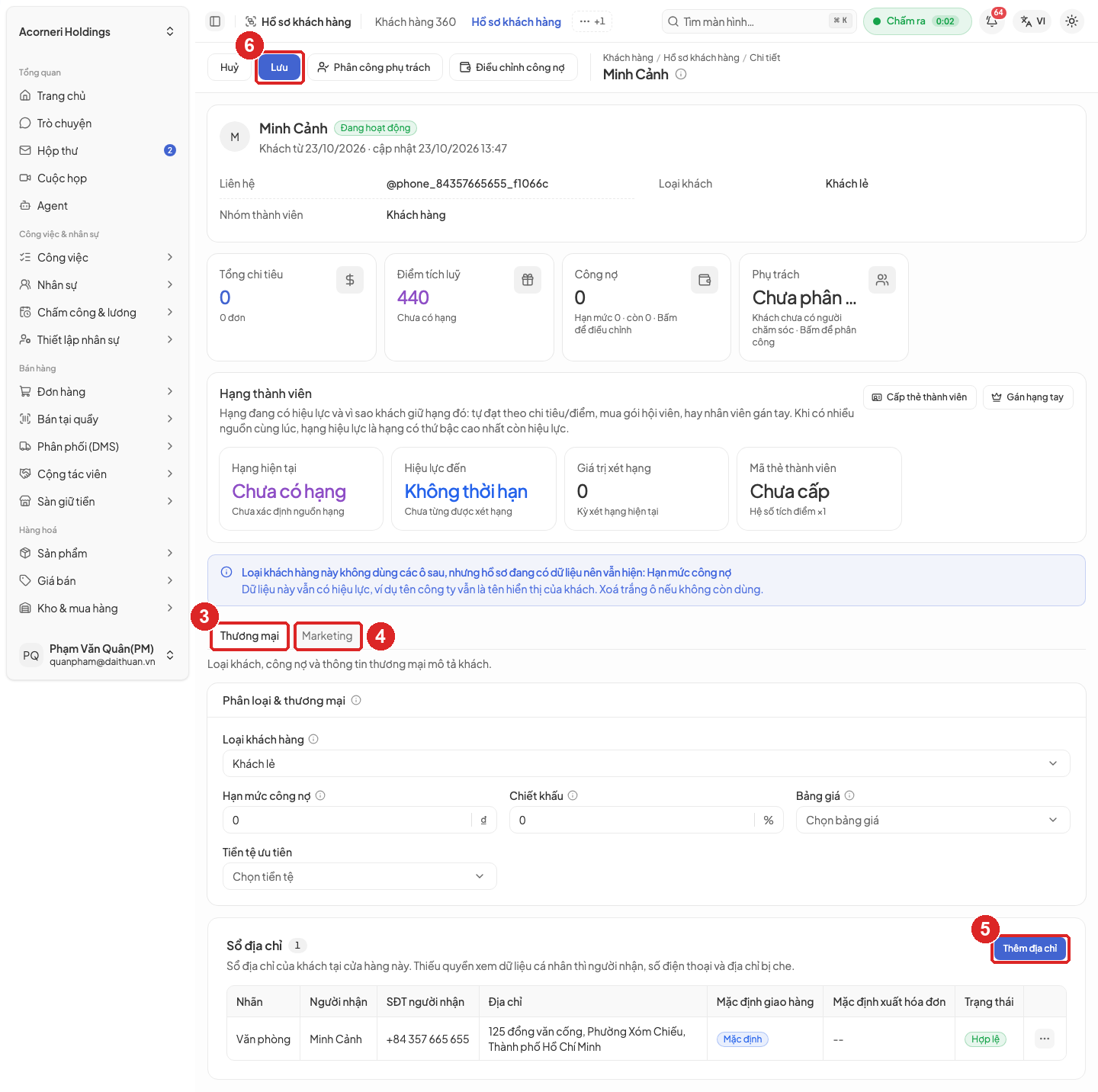Expand Công việc sidebar section
Screen dimensions: 1098x1092
tap(98, 258)
